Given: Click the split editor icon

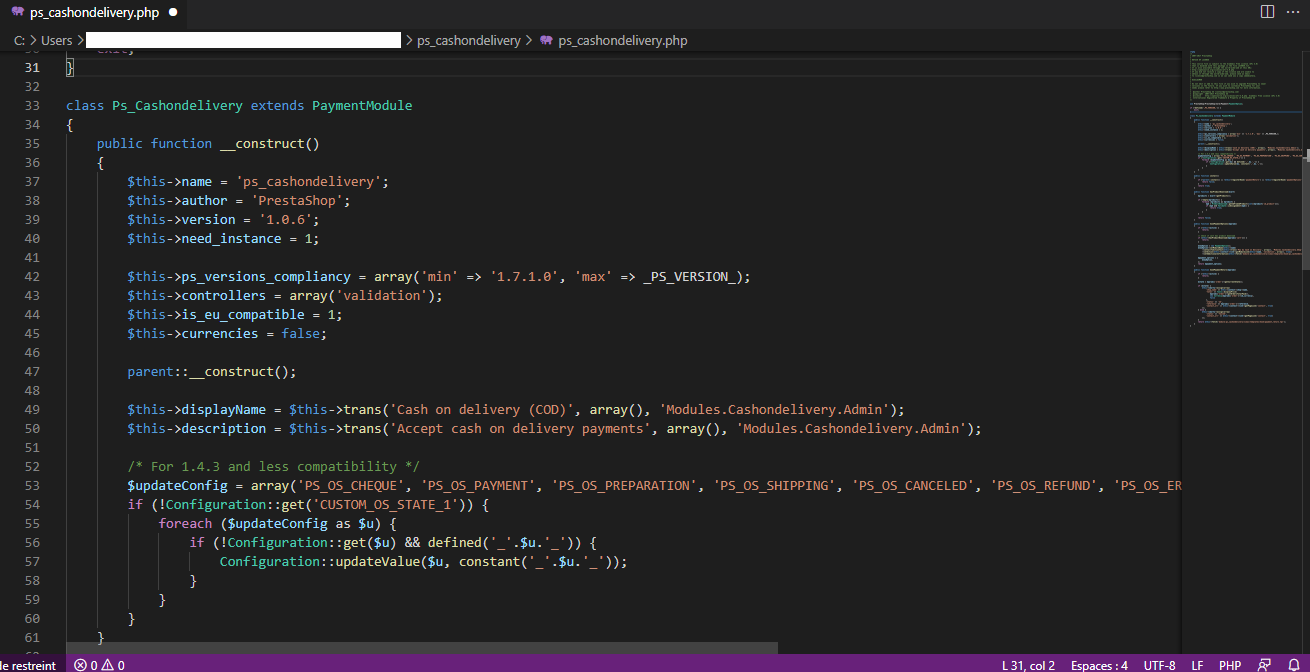Looking at the screenshot, I should tap(1267, 12).
